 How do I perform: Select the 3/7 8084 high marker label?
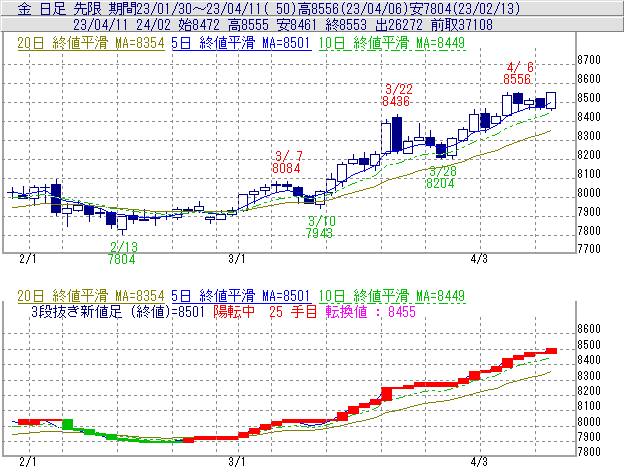click(287, 162)
